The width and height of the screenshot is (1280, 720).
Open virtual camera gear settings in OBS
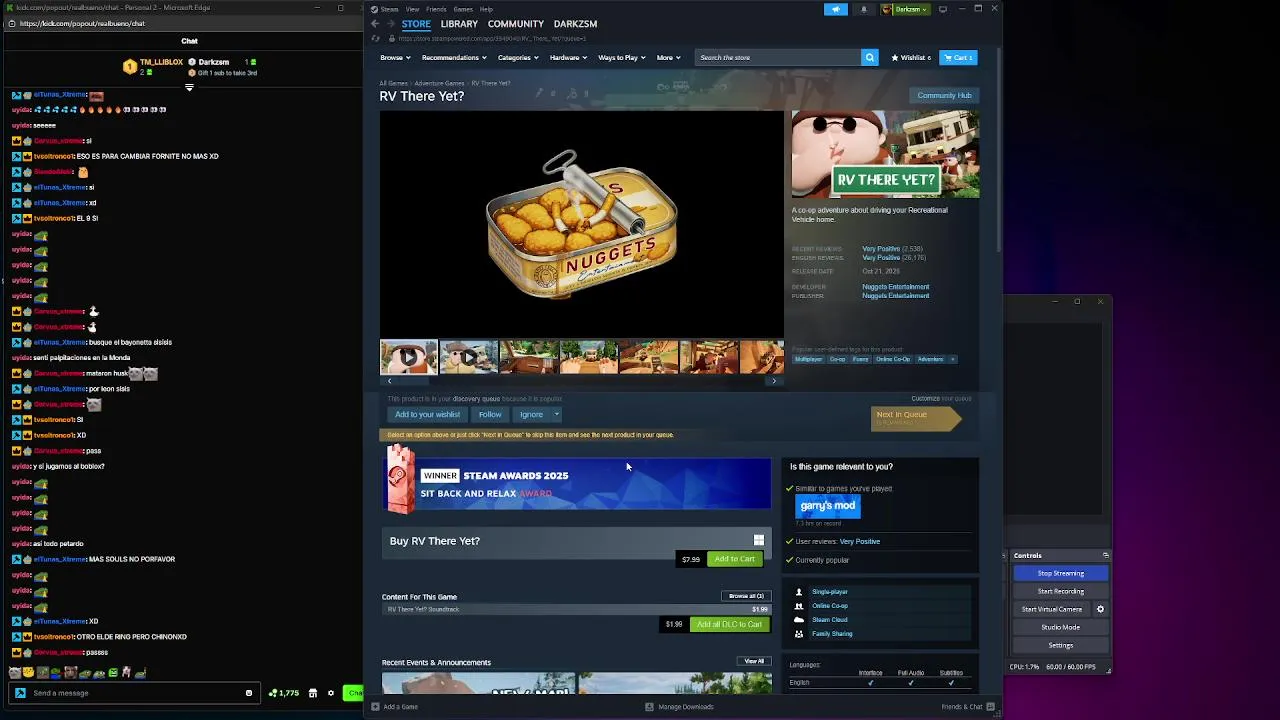coord(1100,609)
